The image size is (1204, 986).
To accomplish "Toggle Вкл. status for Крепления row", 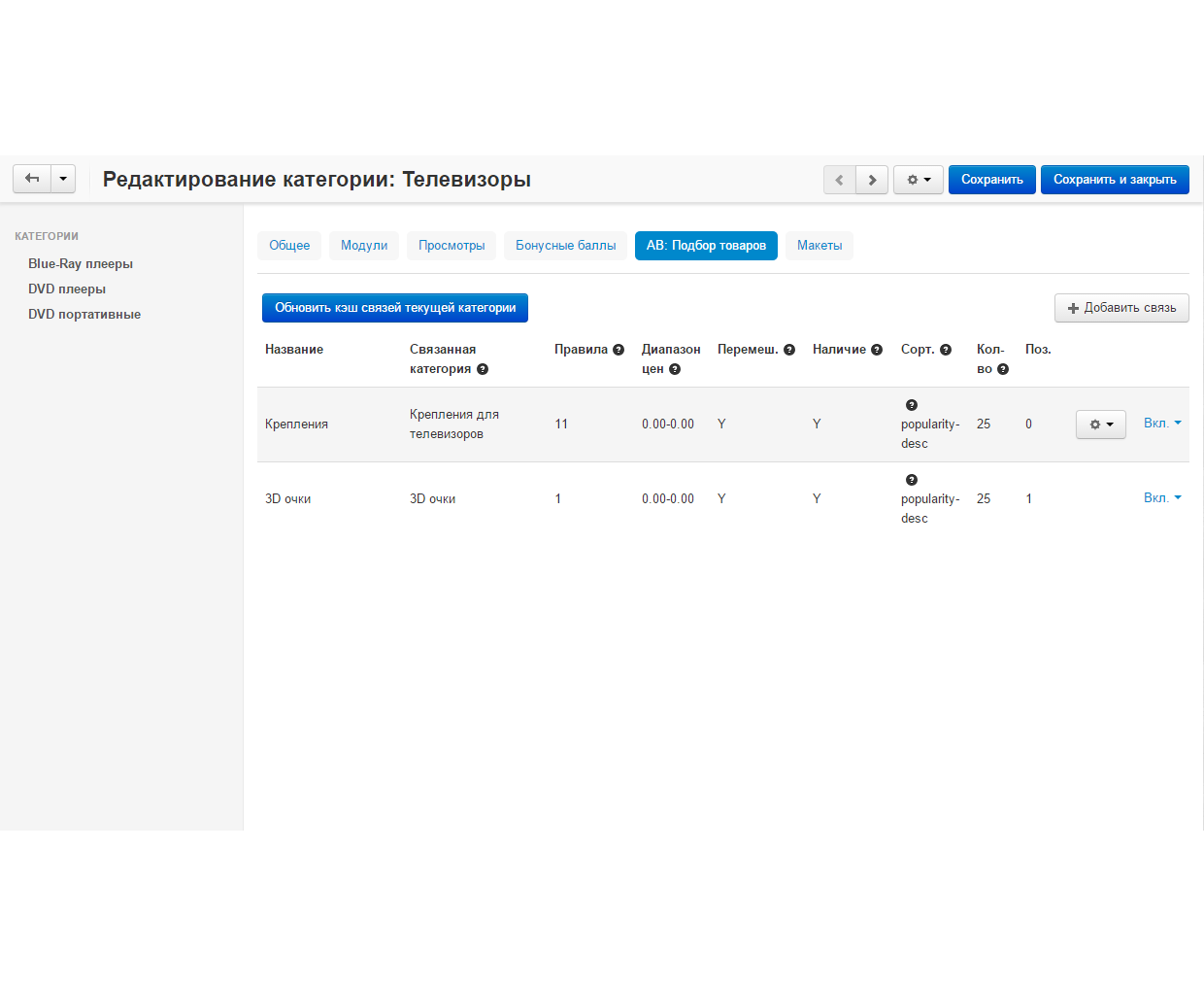I will 1161,424.
